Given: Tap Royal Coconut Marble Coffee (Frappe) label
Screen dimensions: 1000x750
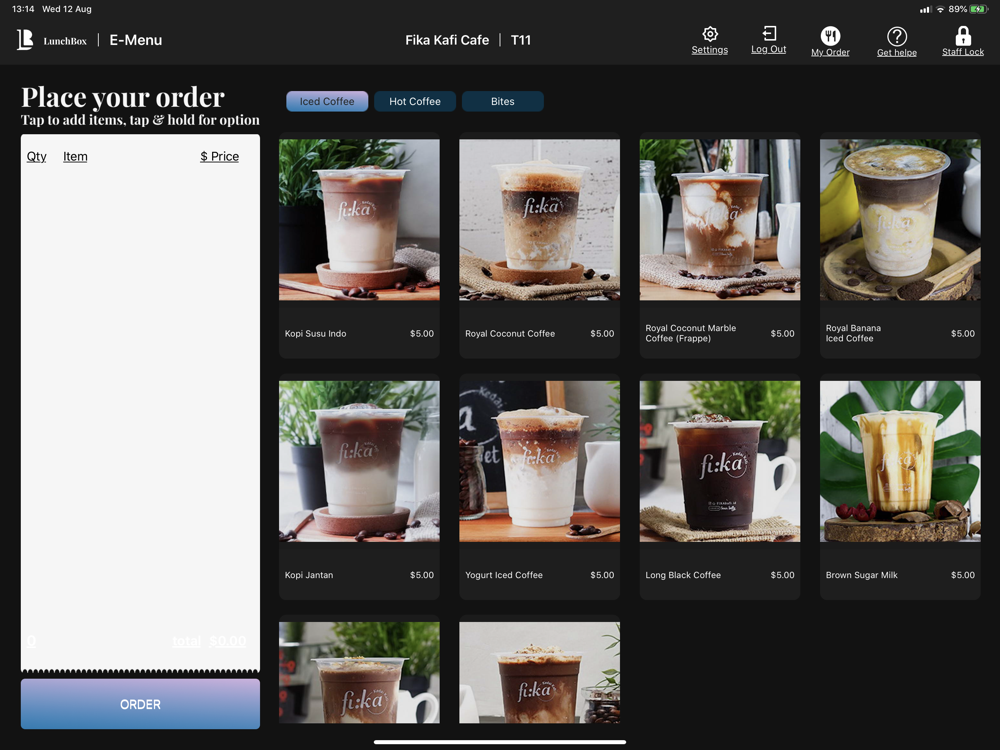Looking at the screenshot, I should pos(691,333).
